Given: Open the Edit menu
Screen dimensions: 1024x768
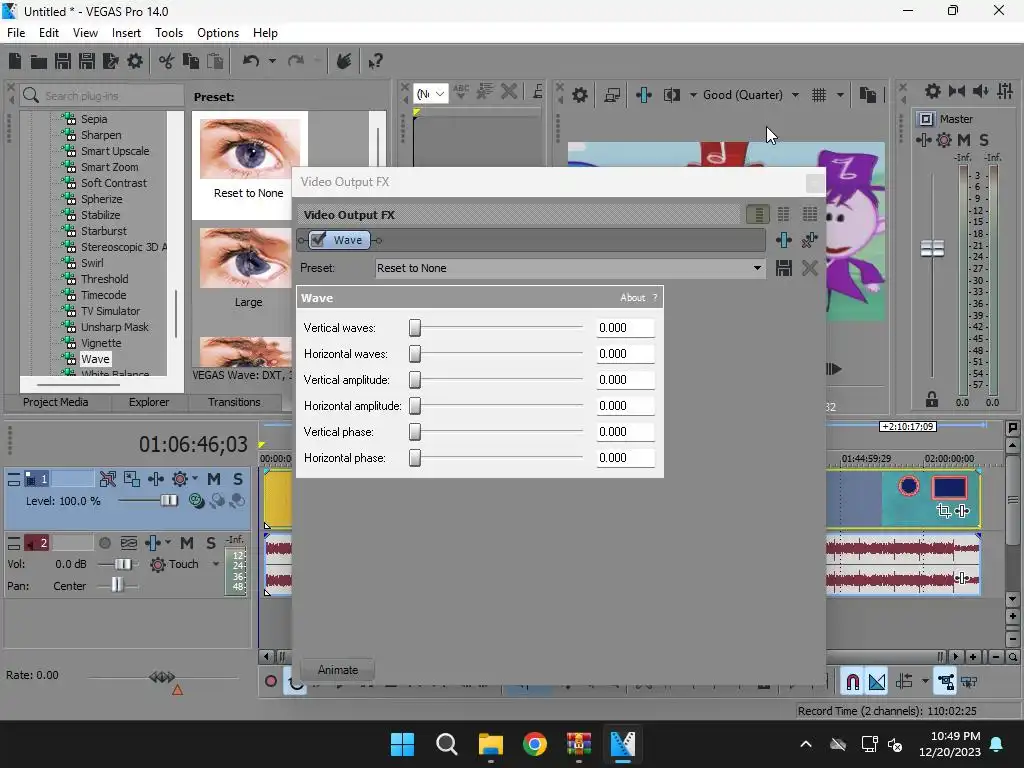Looking at the screenshot, I should [x=49, y=33].
